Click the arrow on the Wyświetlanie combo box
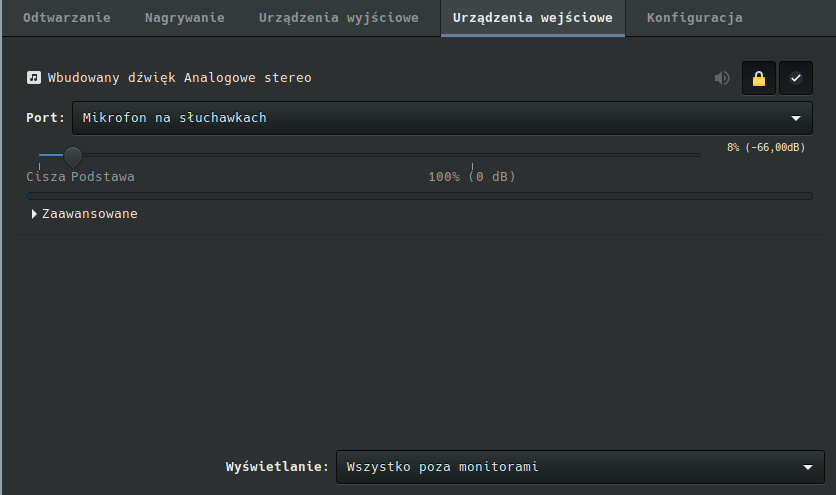 tap(808, 467)
